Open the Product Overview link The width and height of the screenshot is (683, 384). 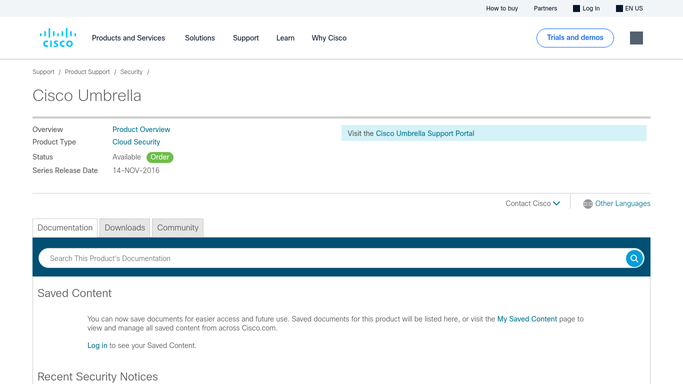(x=141, y=129)
